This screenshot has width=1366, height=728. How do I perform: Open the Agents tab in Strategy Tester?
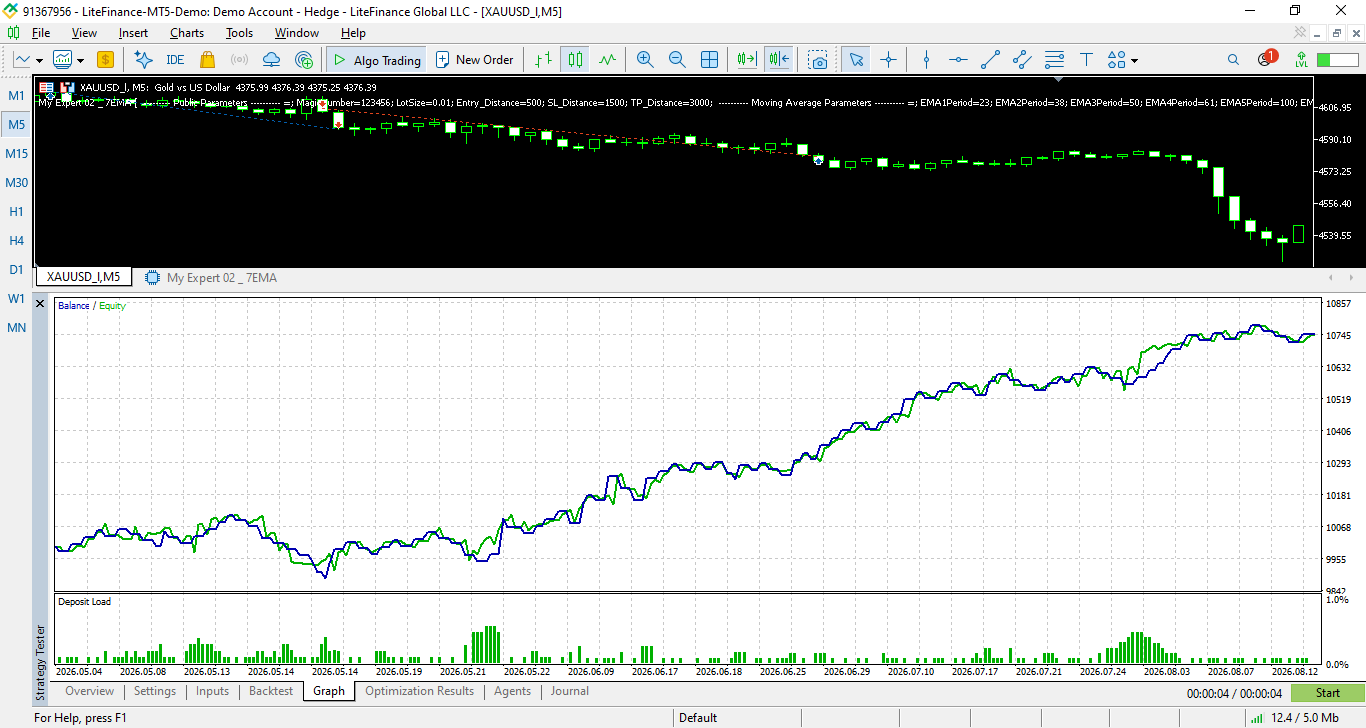pos(513,691)
